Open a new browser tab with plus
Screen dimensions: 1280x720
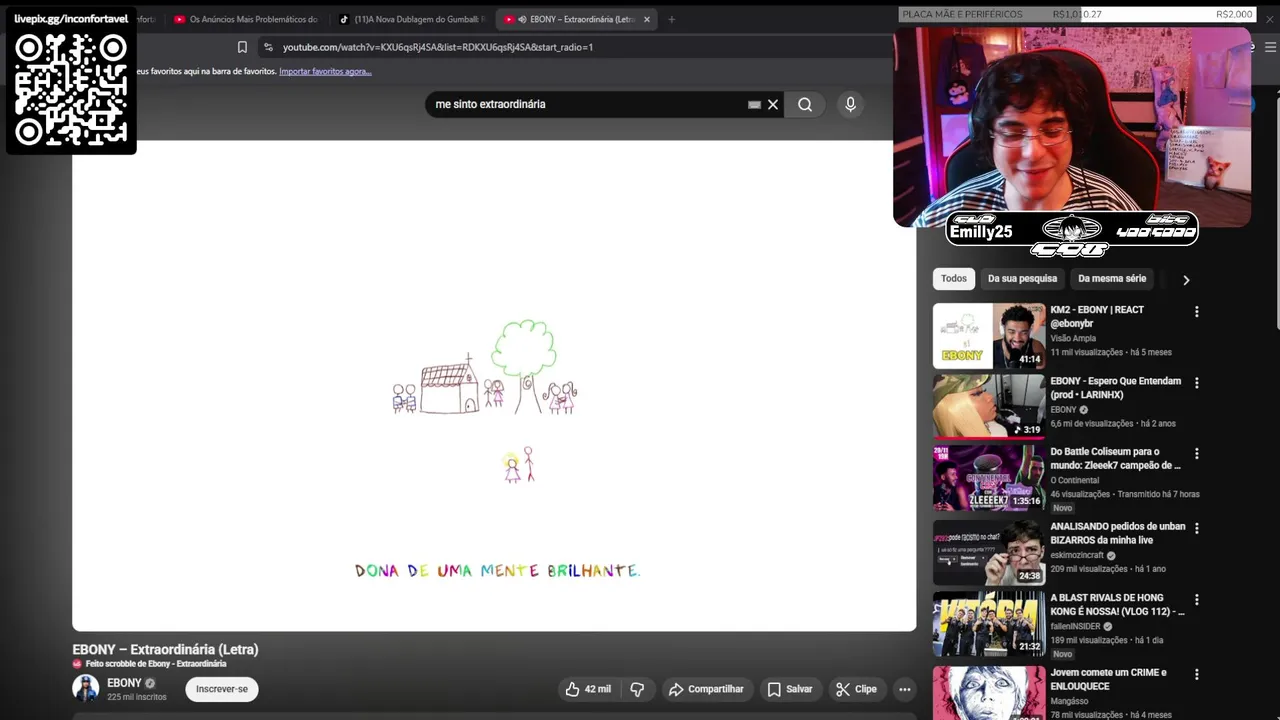(x=671, y=19)
